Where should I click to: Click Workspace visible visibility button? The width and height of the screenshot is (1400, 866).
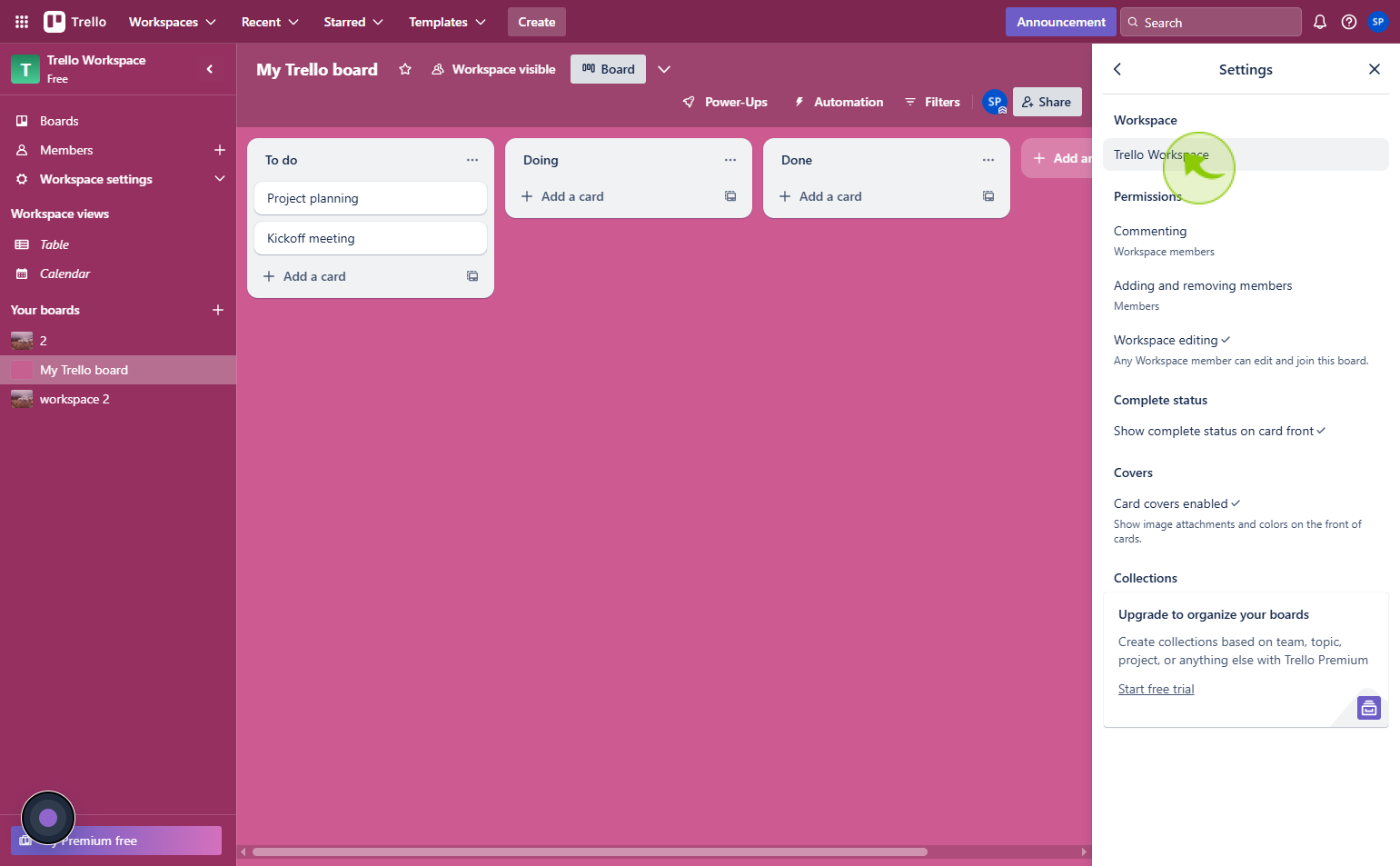pos(493,69)
